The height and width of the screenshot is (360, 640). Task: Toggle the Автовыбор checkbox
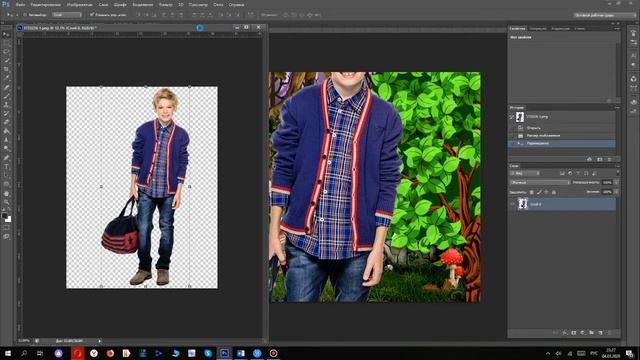pyautogui.click(x=25, y=15)
